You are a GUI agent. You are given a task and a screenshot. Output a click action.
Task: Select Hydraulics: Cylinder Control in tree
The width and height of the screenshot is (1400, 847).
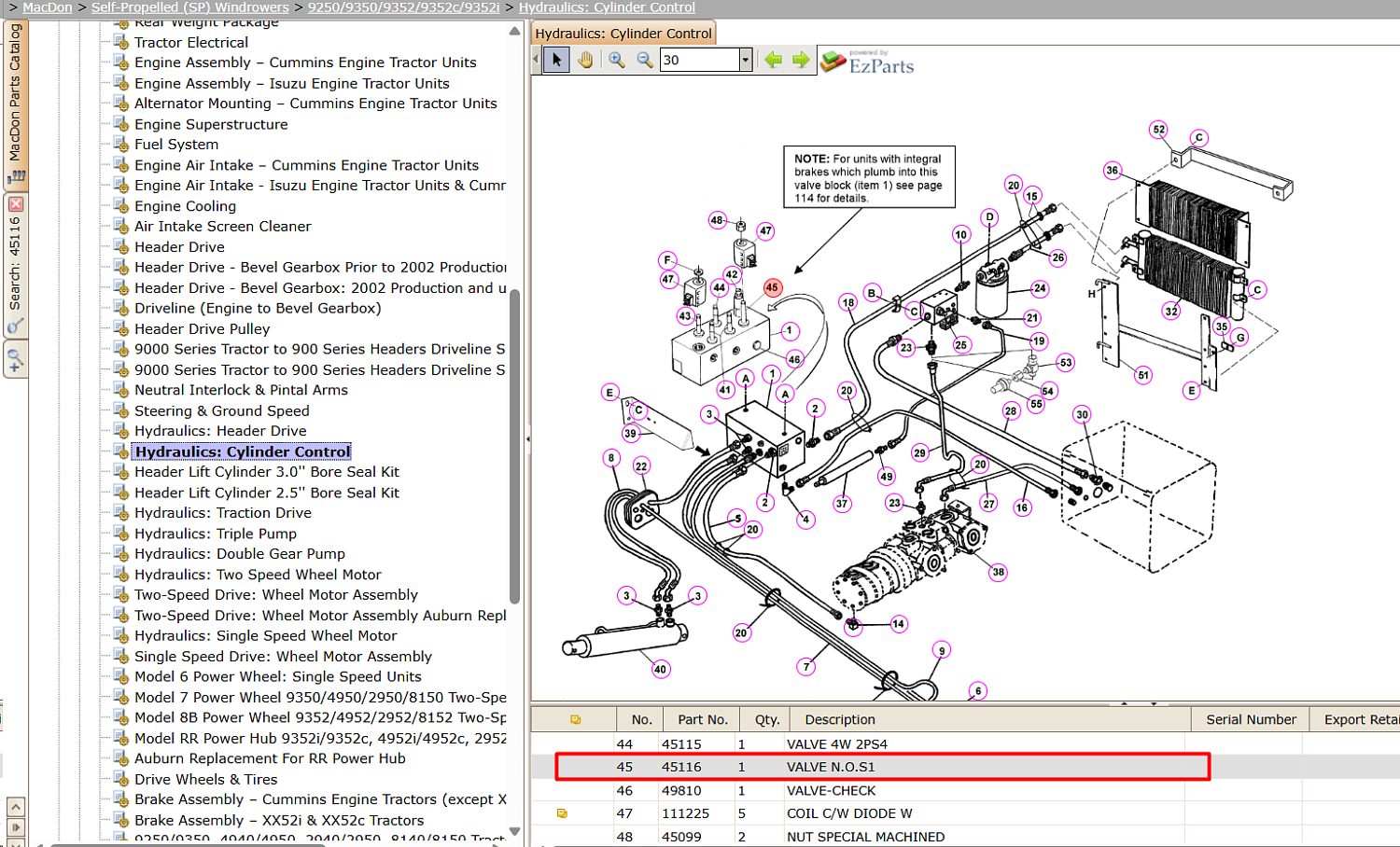[243, 451]
